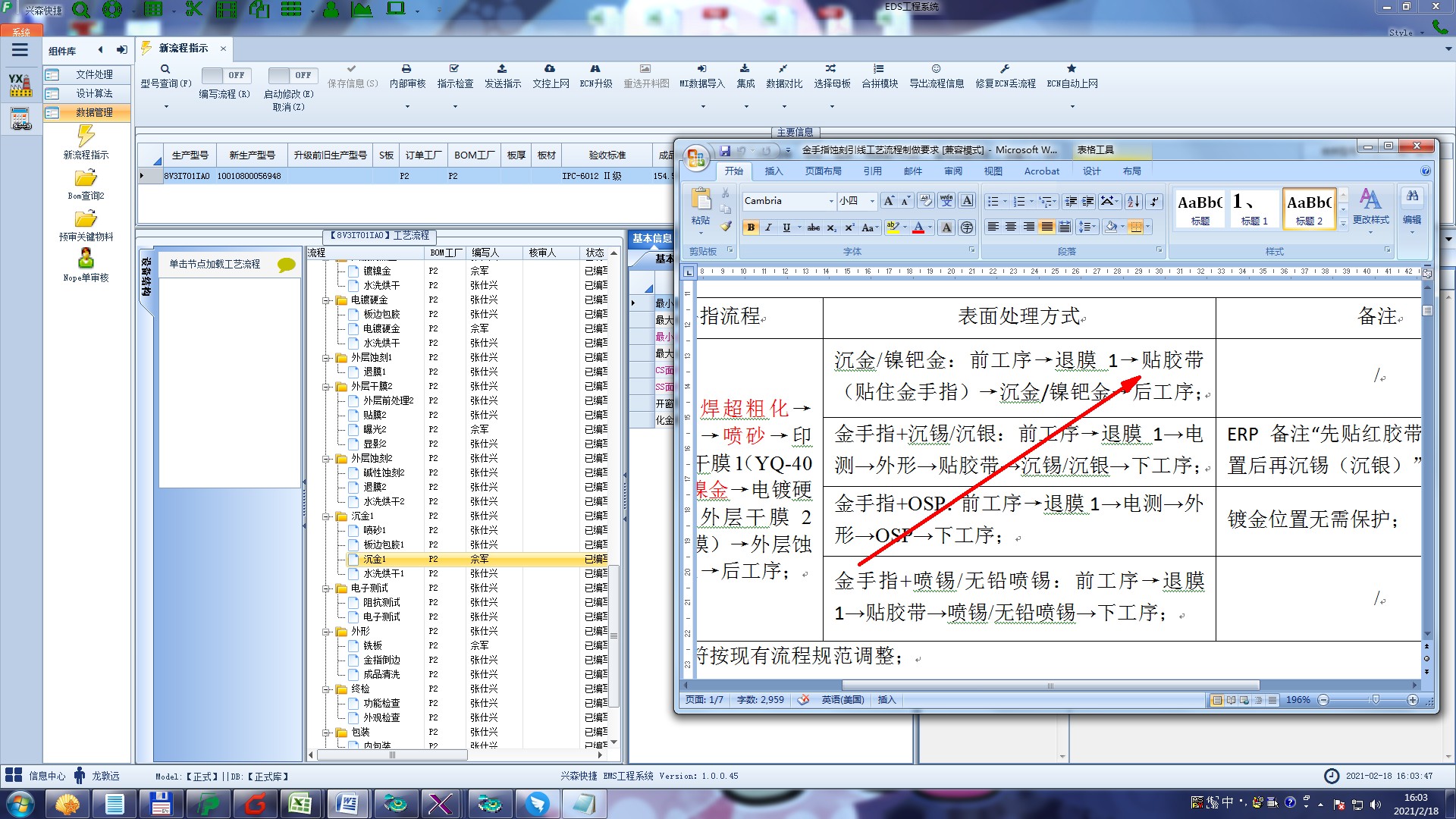
Task: Open Excel from the Windows taskbar
Action: (x=300, y=803)
